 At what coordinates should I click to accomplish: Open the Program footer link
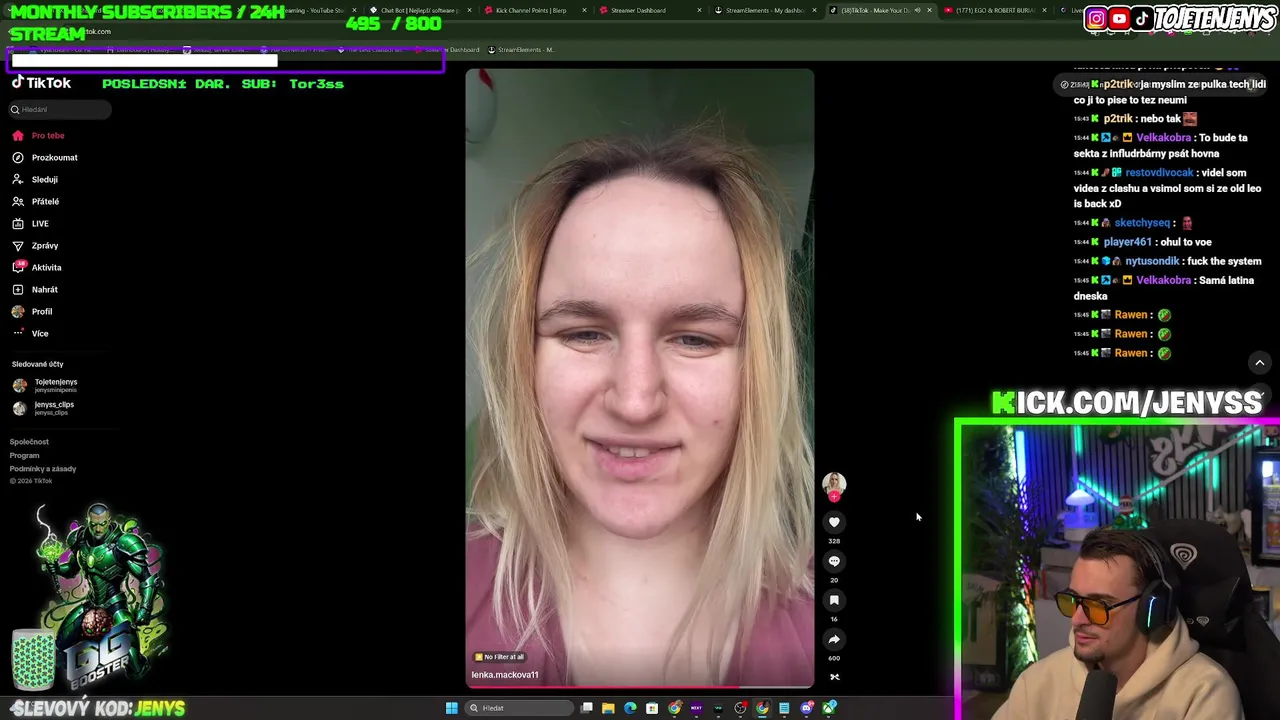pyautogui.click(x=25, y=455)
